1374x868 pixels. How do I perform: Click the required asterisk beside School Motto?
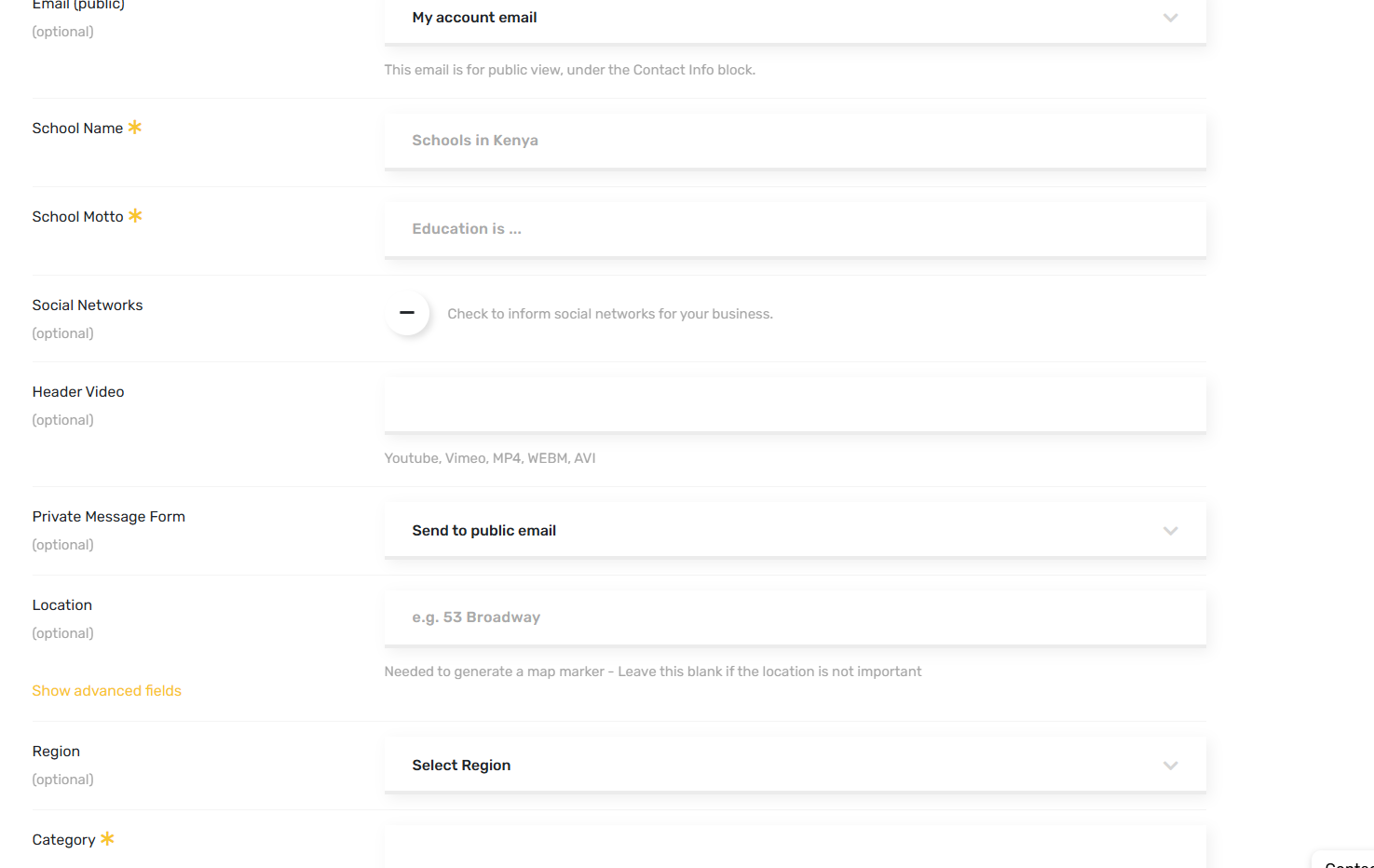(x=135, y=215)
